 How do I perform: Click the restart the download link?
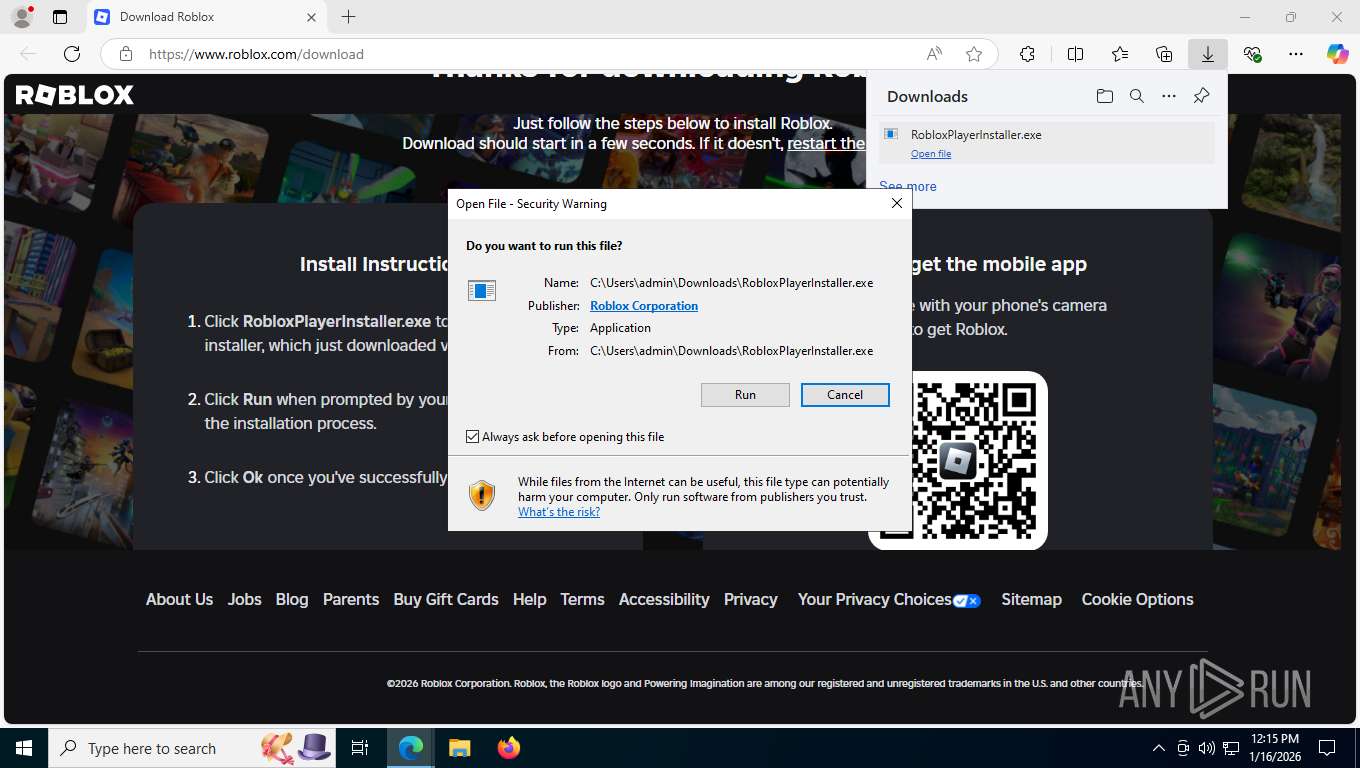pyautogui.click(x=826, y=143)
